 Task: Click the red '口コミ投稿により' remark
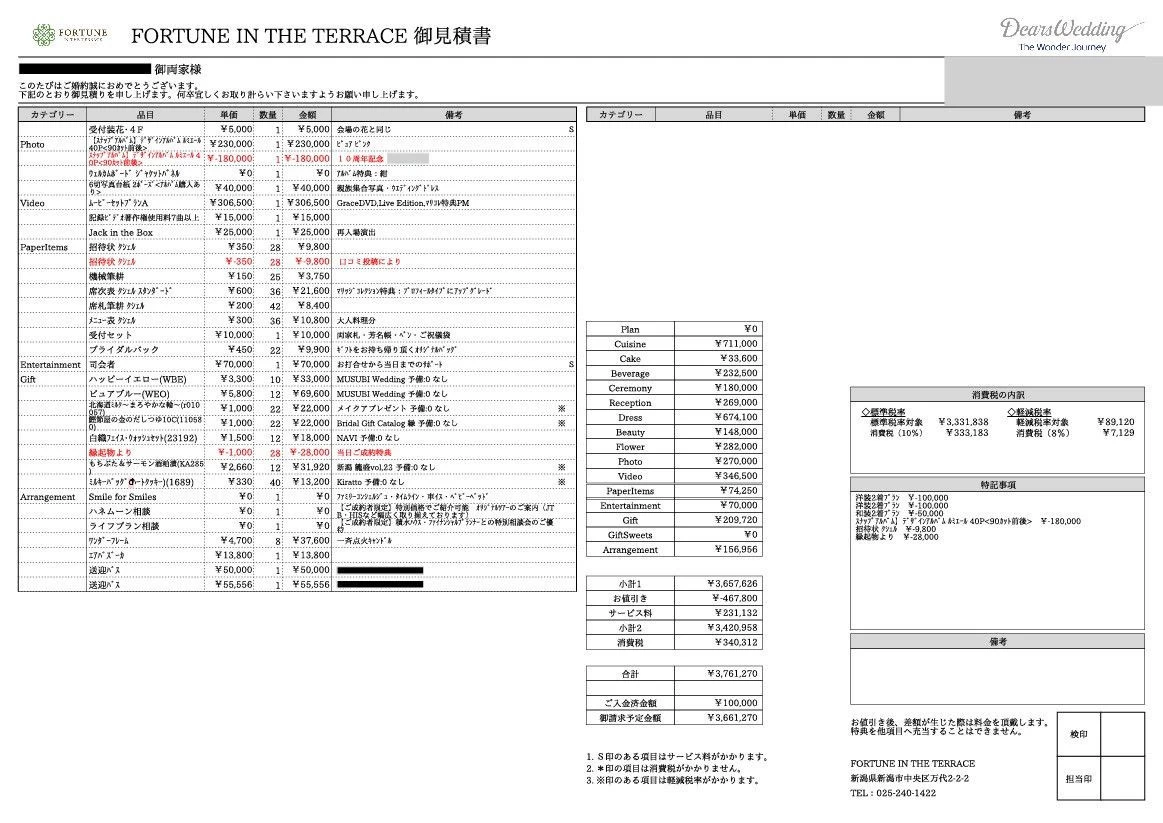coord(370,262)
